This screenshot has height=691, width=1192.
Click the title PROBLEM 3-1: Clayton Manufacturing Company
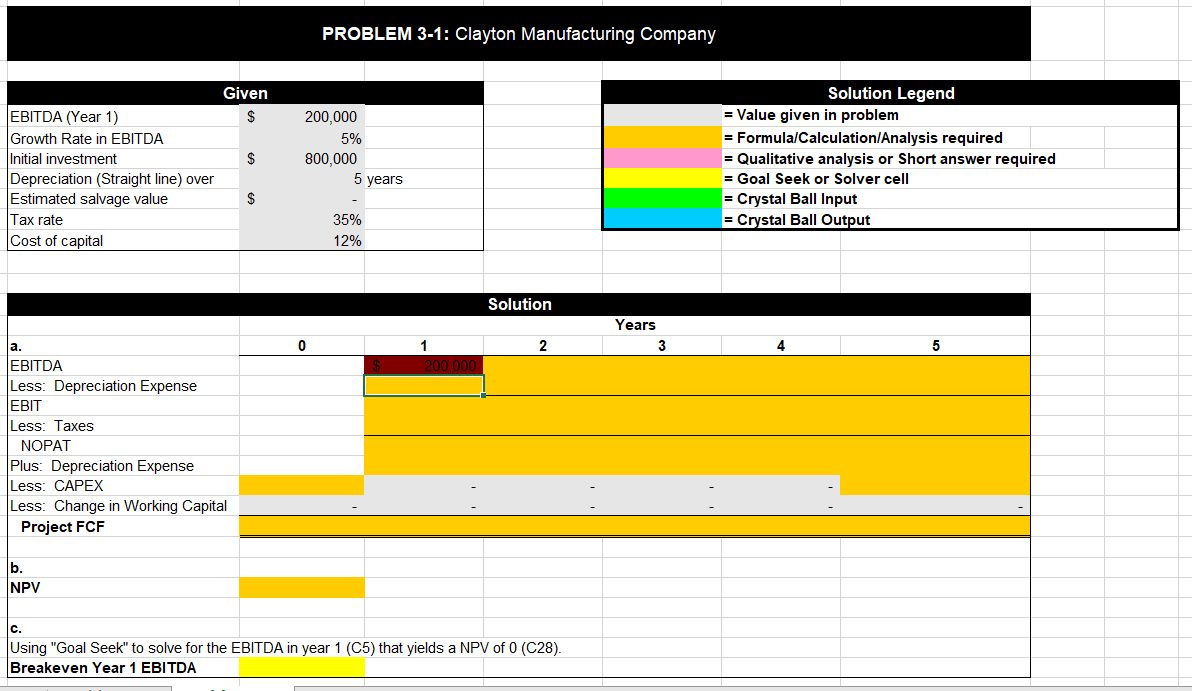tap(518, 33)
